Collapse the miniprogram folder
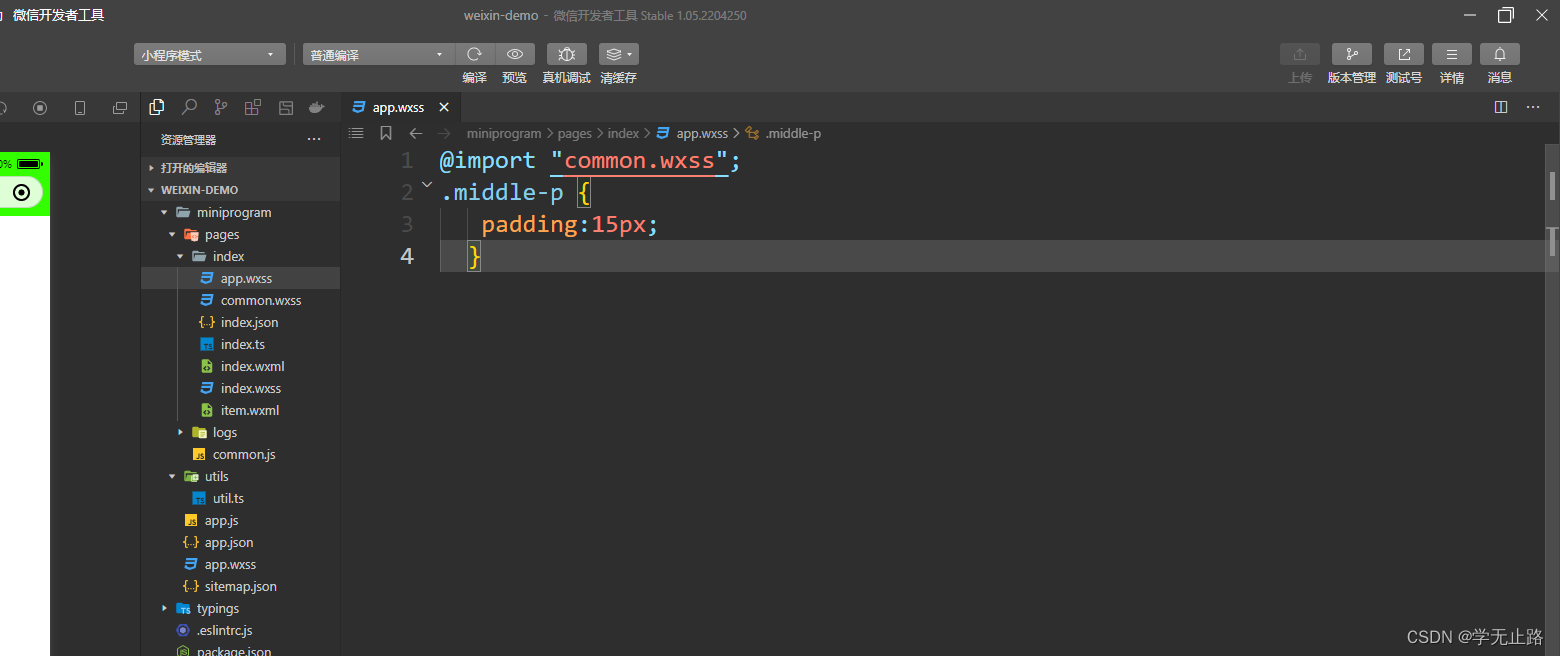1560x656 pixels. pos(164,212)
